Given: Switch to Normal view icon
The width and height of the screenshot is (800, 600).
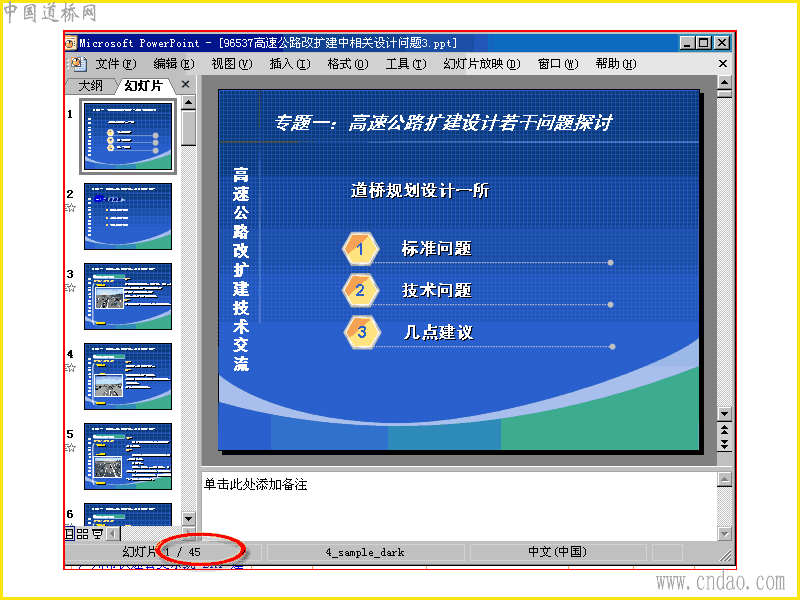Looking at the screenshot, I should click(70, 534).
